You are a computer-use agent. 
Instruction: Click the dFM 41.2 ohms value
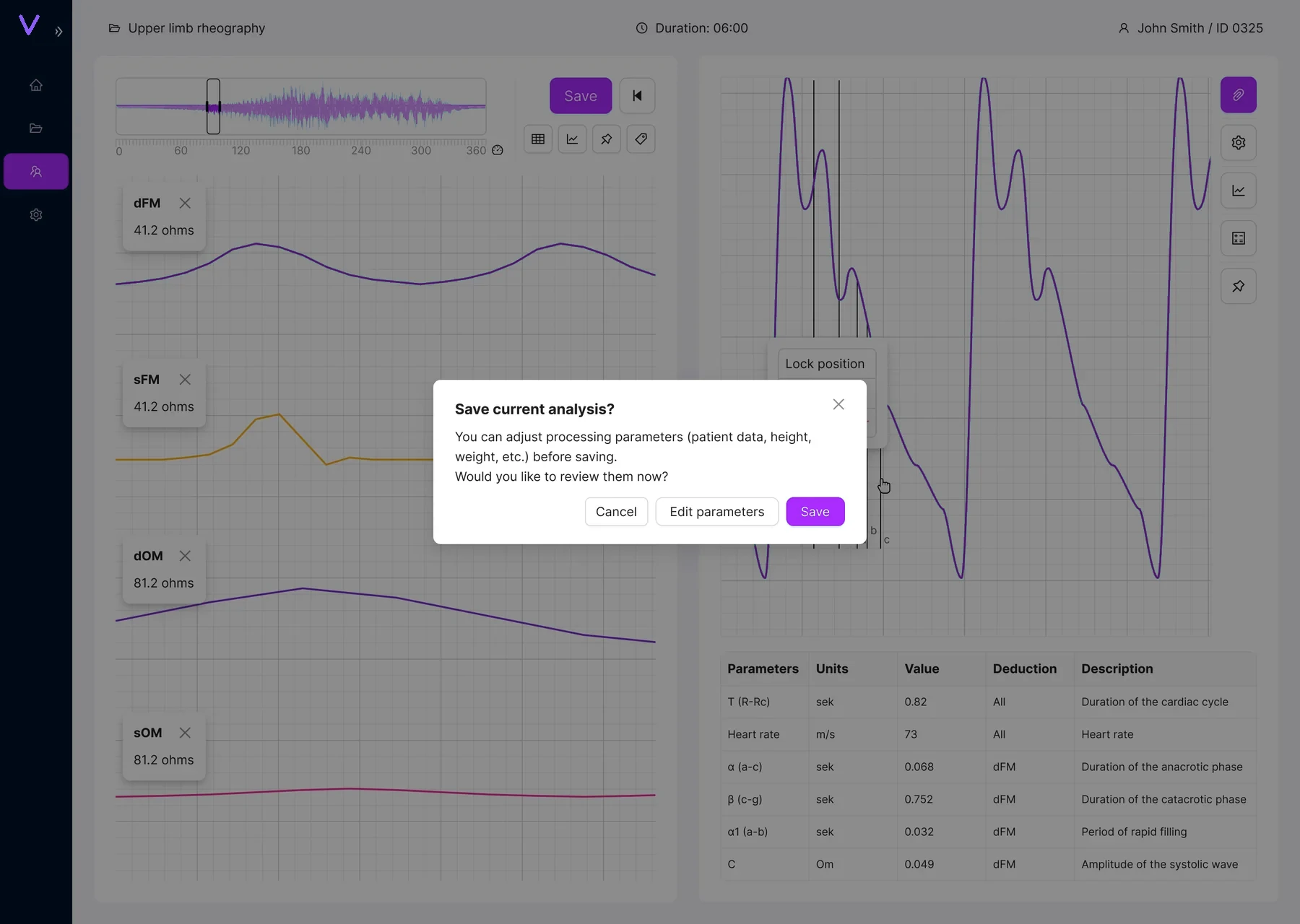(x=164, y=230)
